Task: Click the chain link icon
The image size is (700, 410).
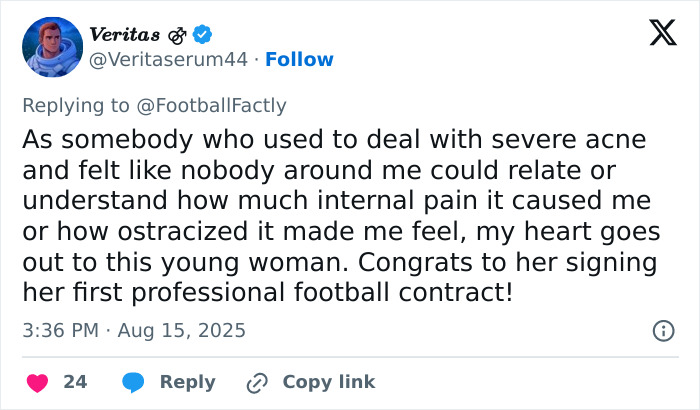Action: pyautogui.click(x=258, y=382)
